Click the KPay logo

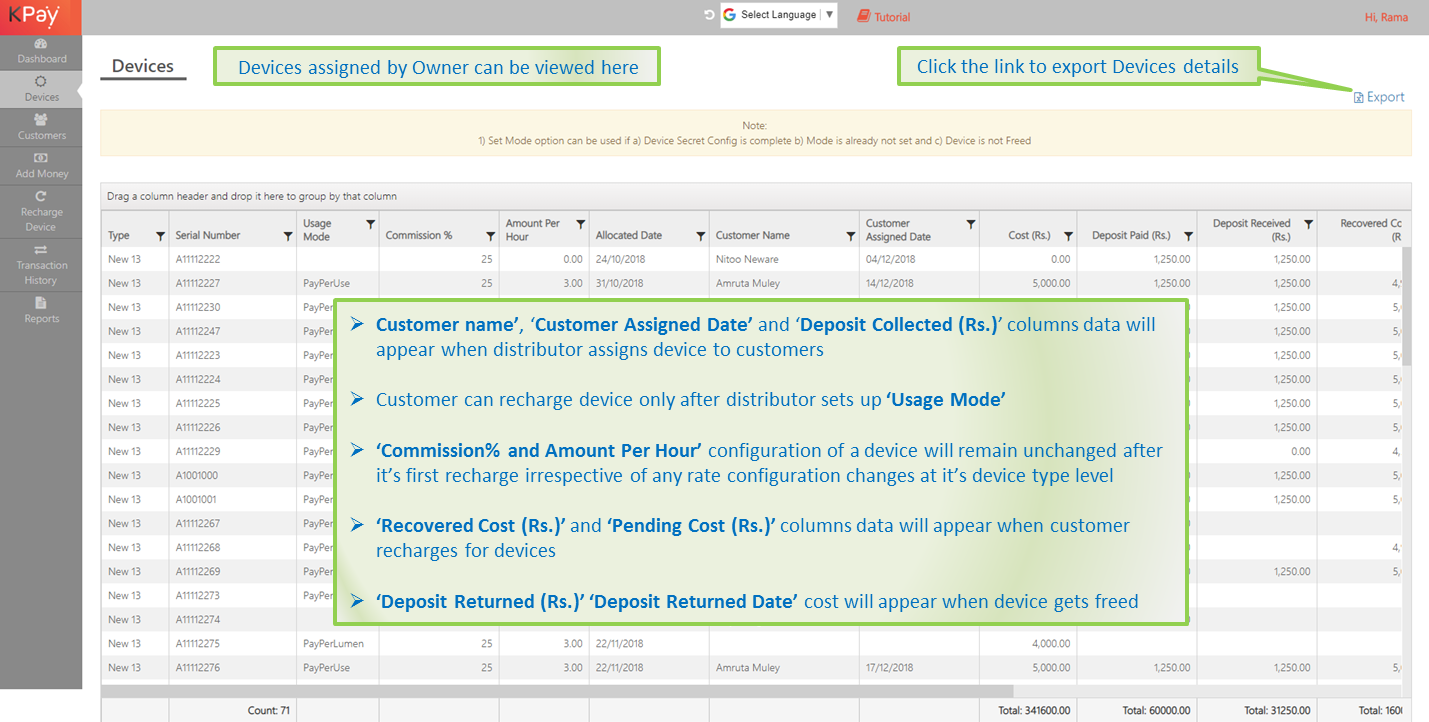(x=34, y=16)
